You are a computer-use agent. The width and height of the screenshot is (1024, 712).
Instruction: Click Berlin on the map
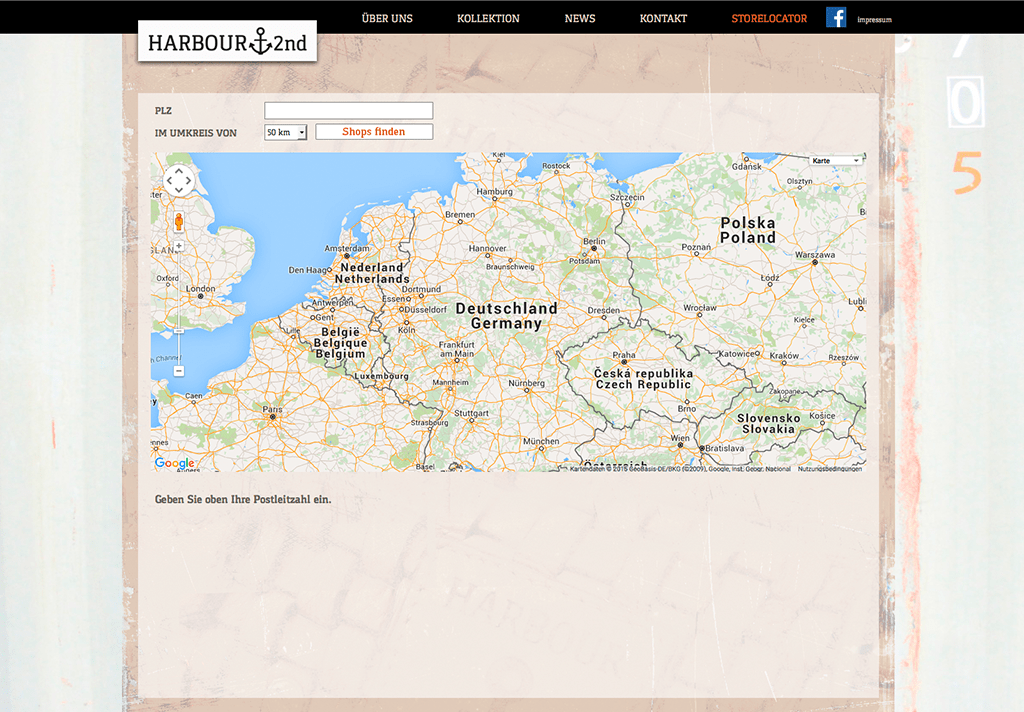(x=594, y=242)
